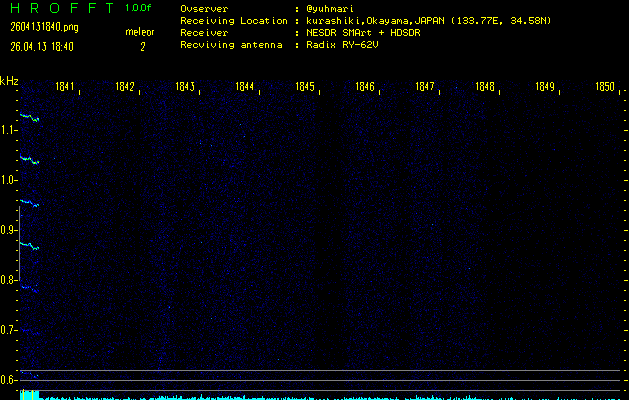
Task: Click the echo trace near 0.95 kHz
Action: pyautogui.click(x=29, y=203)
